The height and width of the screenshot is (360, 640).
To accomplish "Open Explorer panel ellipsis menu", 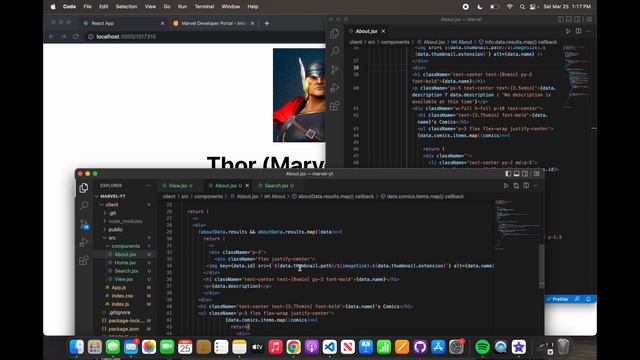I will click(x=148, y=186).
